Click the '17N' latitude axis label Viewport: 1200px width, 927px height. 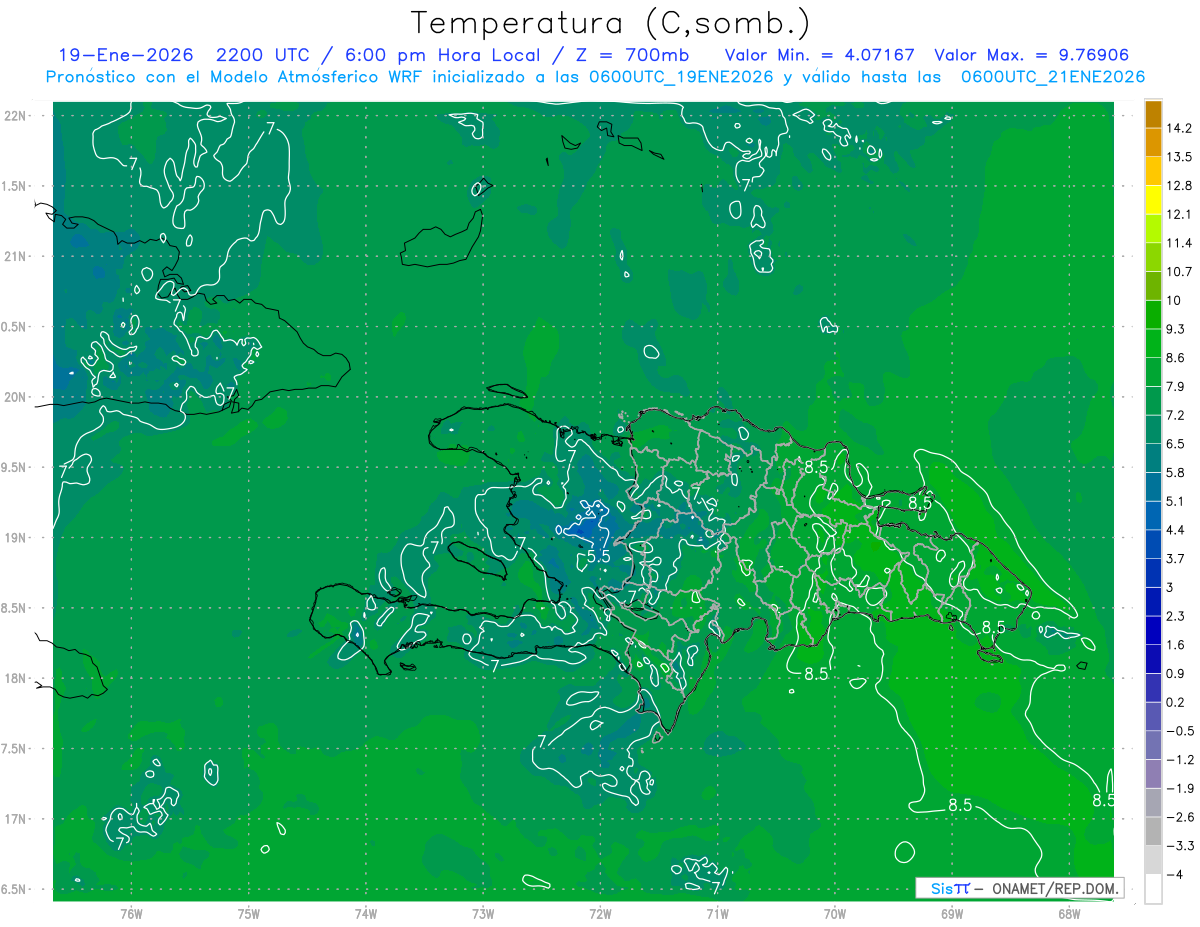(x=14, y=819)
